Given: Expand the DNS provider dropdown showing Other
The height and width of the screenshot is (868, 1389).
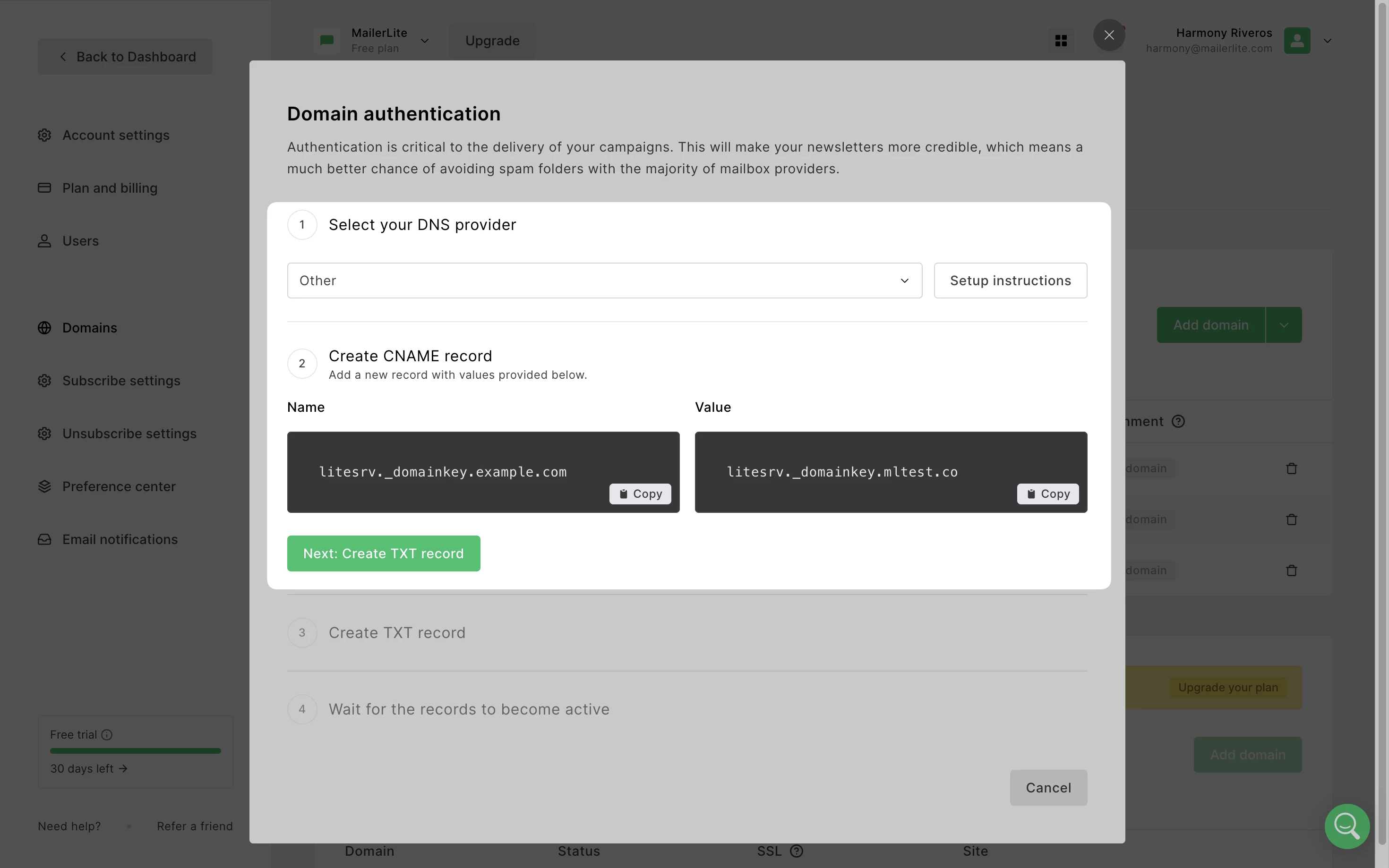Looking at the screenshot, I should (604, 281).
